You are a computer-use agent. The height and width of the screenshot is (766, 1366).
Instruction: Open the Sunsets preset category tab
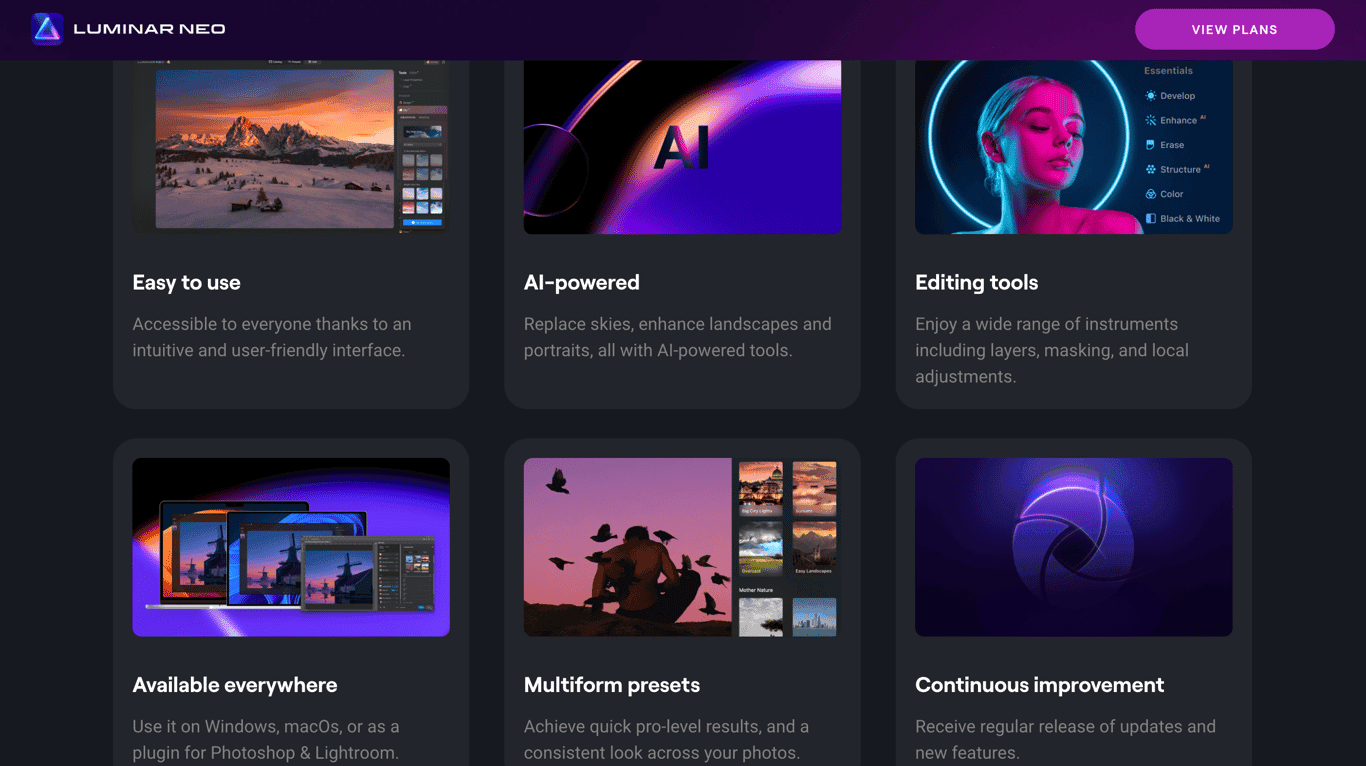(x=814, y=488)
